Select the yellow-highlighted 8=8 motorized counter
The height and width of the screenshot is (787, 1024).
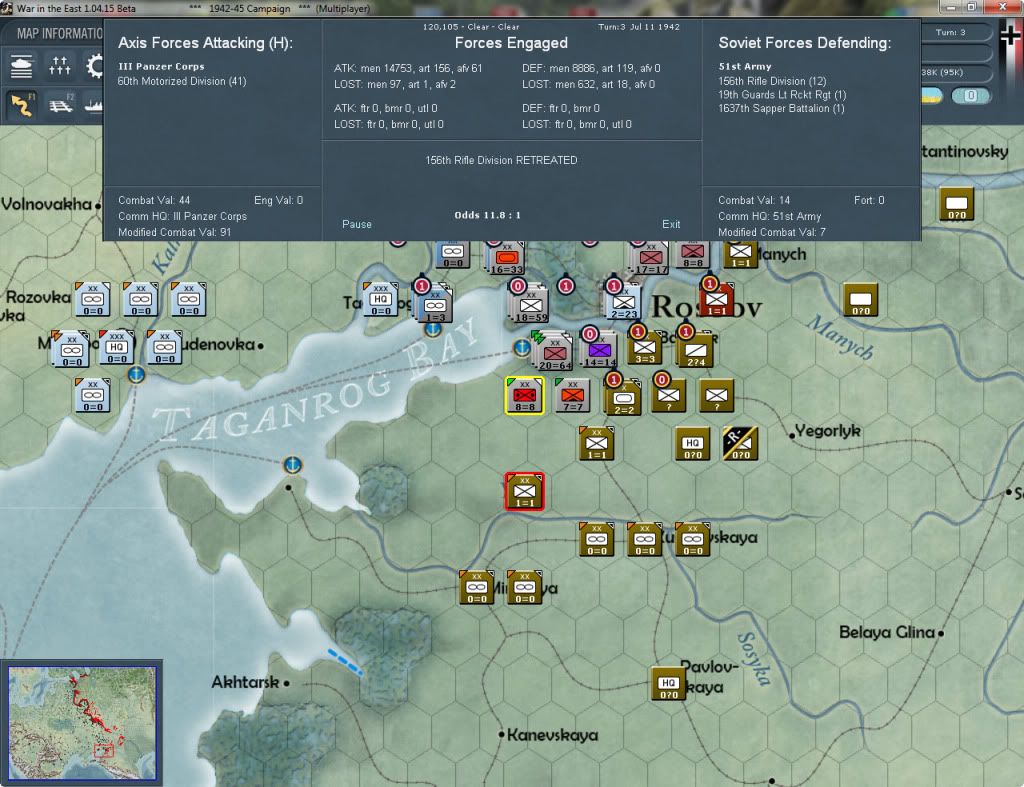click(524, 395)
